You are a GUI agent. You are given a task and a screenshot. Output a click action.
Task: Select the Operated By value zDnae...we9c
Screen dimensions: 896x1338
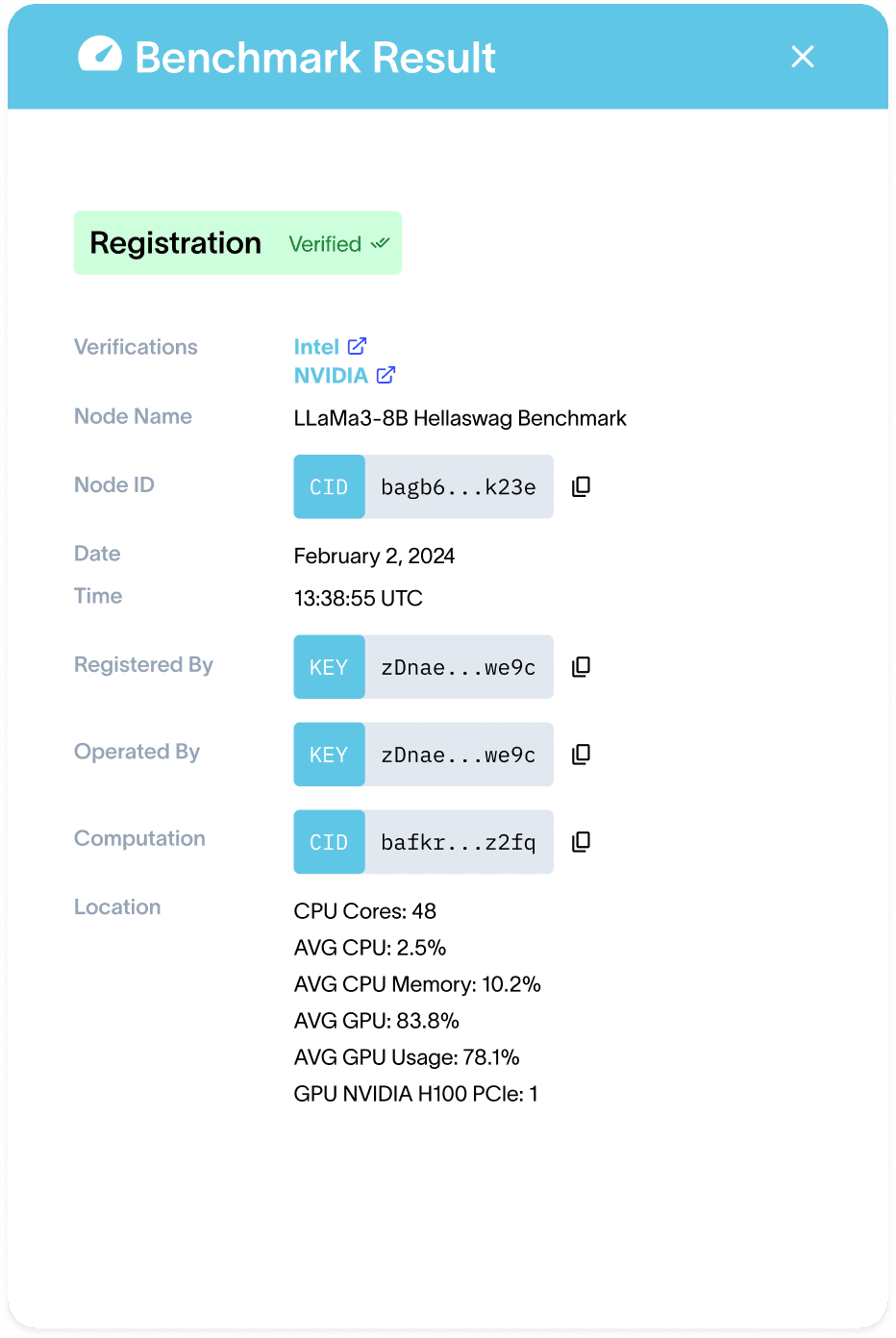[459, 755]
